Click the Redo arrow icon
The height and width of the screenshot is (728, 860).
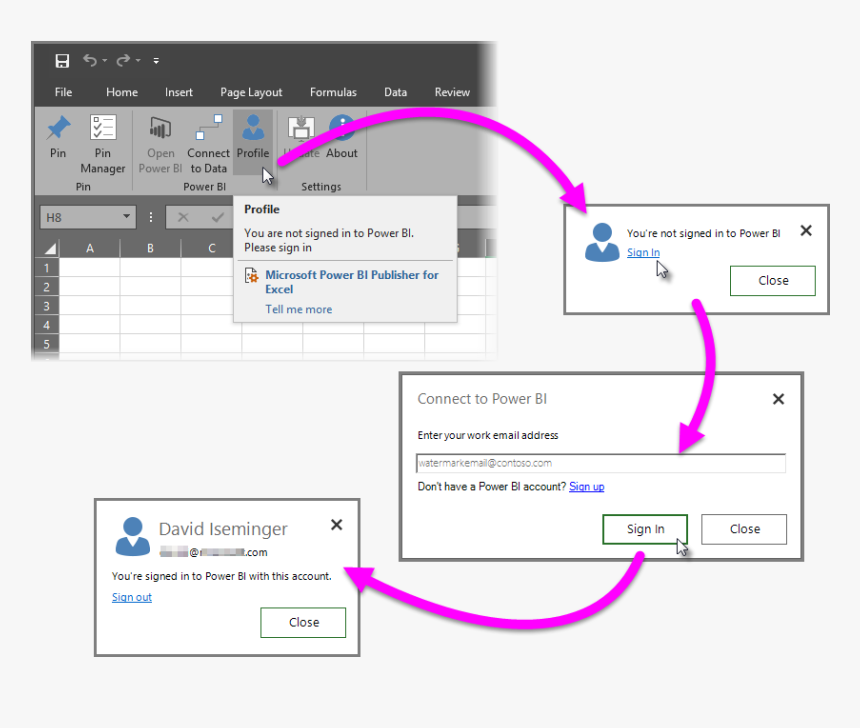(123, 60)
